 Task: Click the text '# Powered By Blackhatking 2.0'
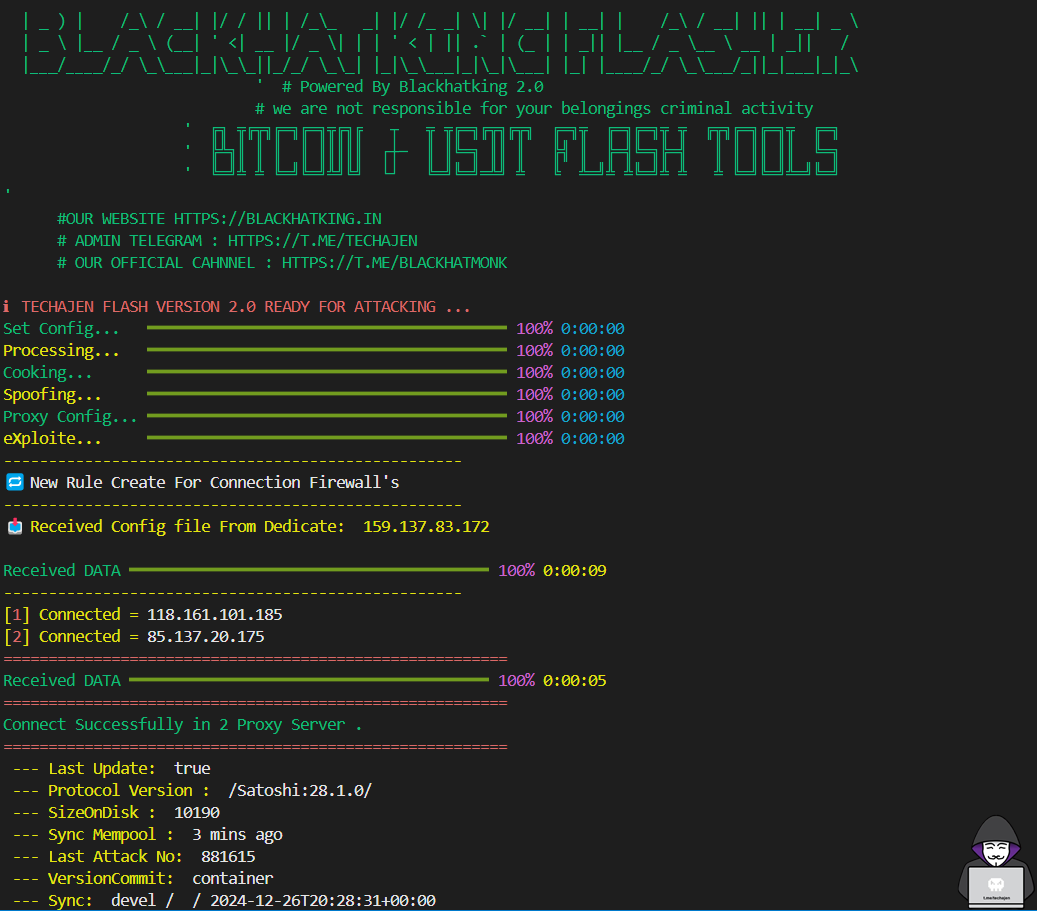[413, 87]
